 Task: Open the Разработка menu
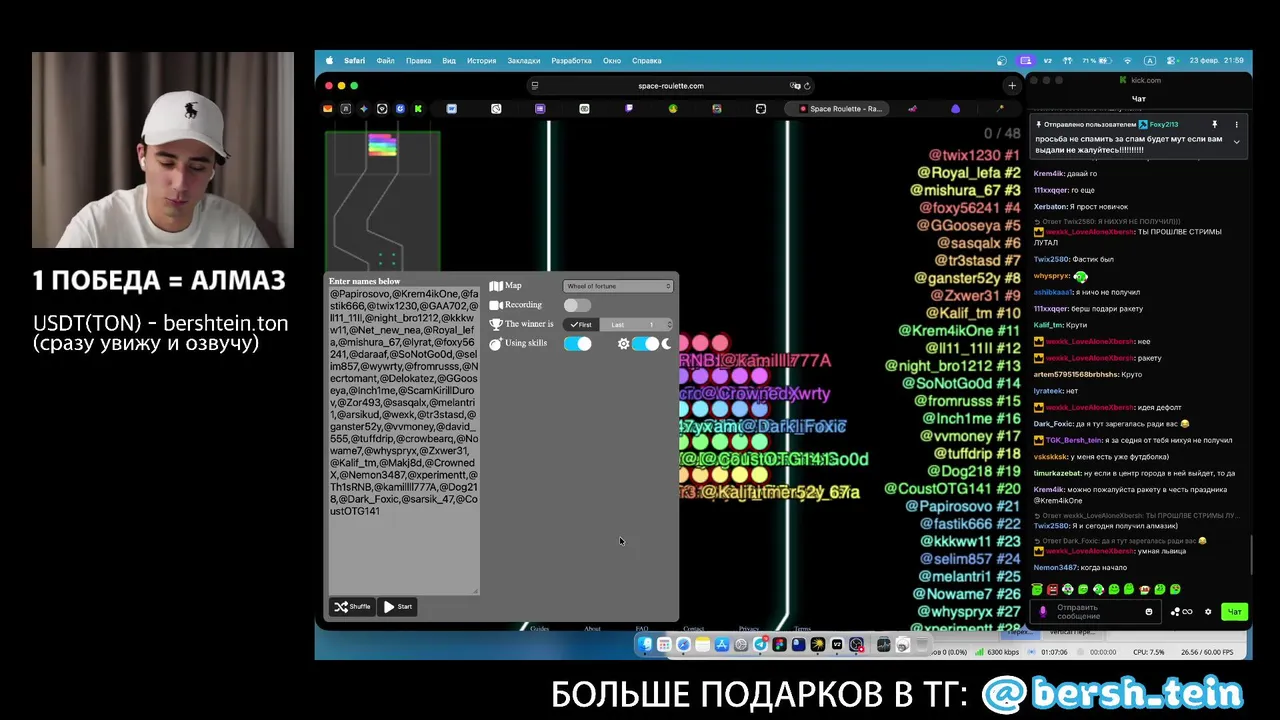click(x=571, y=60)
